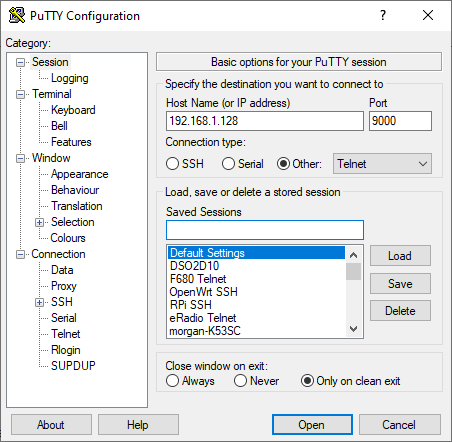Click the Host Name input field
The image size is (452, 442).
coord(265,121)
